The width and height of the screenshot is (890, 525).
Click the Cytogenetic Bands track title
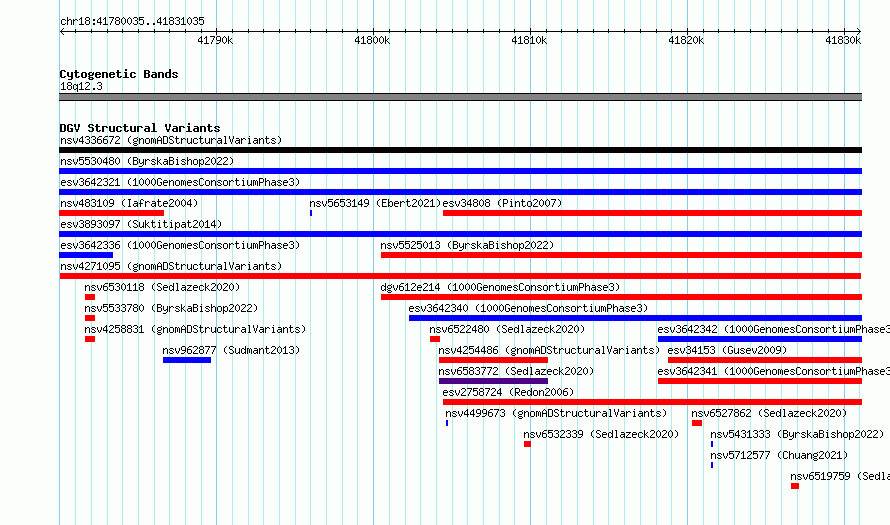click(119, 74)
